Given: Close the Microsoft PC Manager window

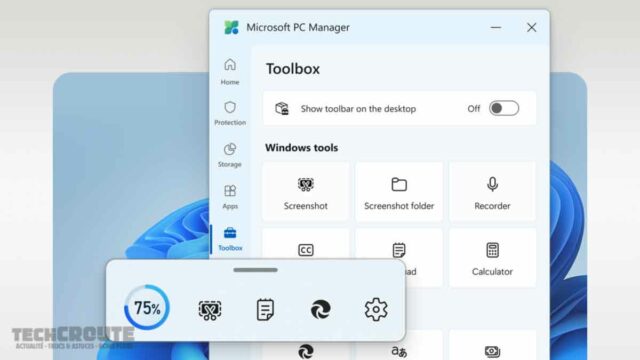Looking at the screenshot, I should [531, 27].
